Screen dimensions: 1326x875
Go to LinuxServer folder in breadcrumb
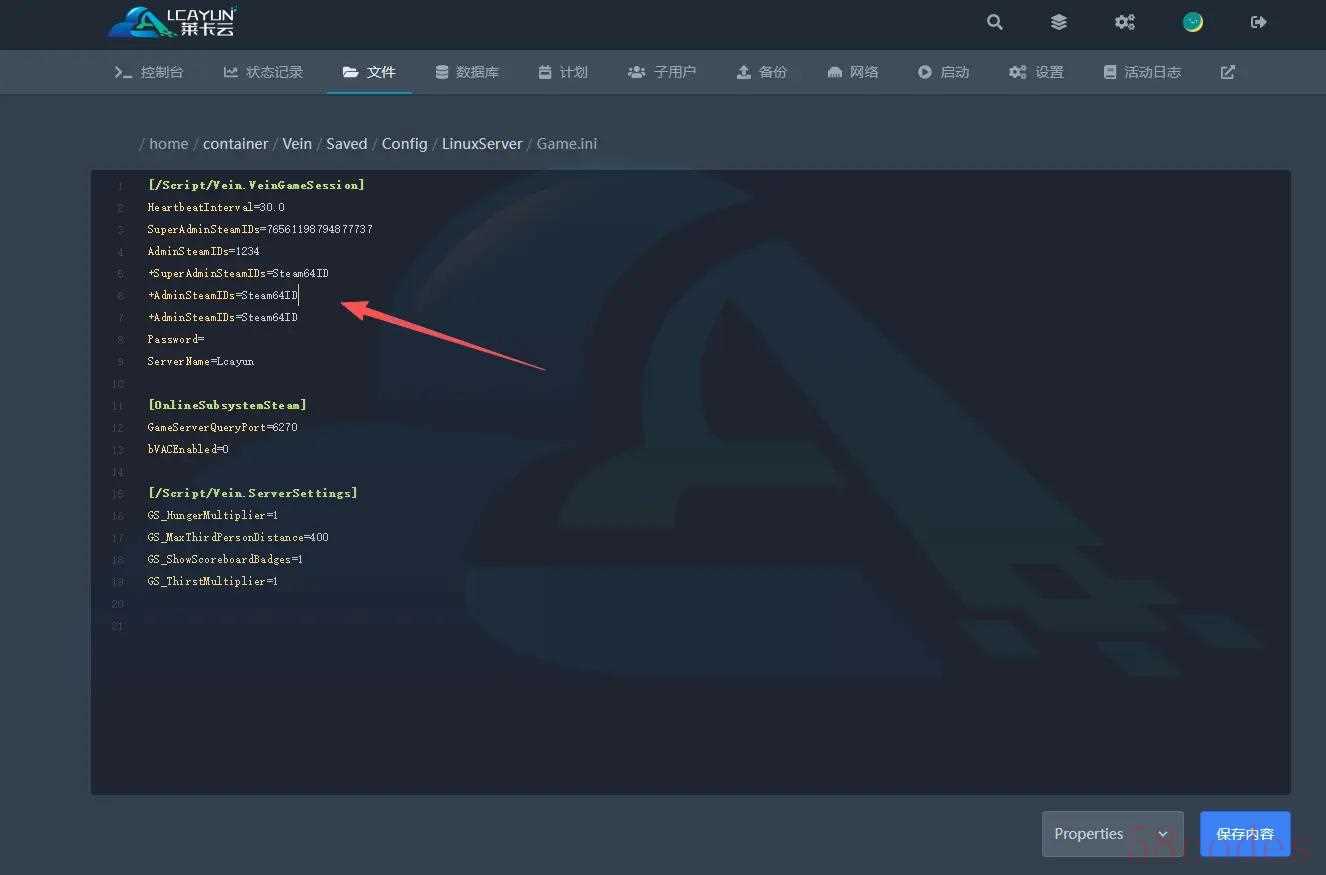click(482, 144)
